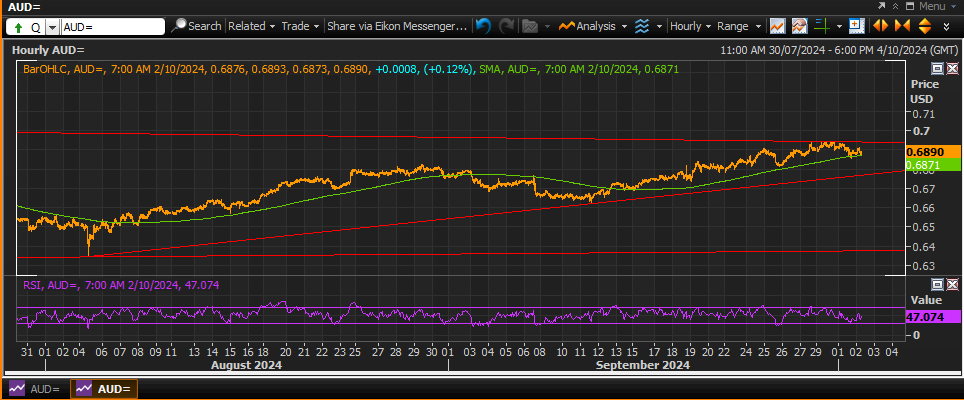Click the grey Redo arrow icon
This screenshot has height=400, width=964.
507,26
